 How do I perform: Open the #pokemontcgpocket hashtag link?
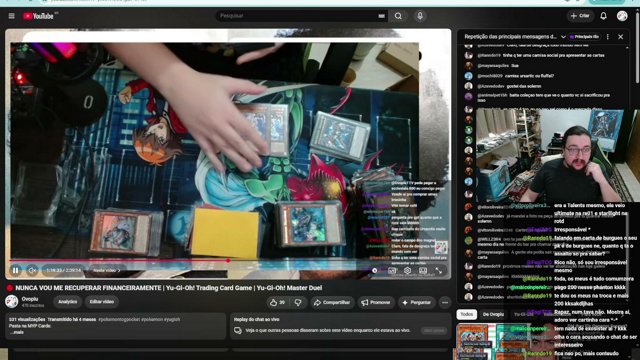click(x=119, y=319)
